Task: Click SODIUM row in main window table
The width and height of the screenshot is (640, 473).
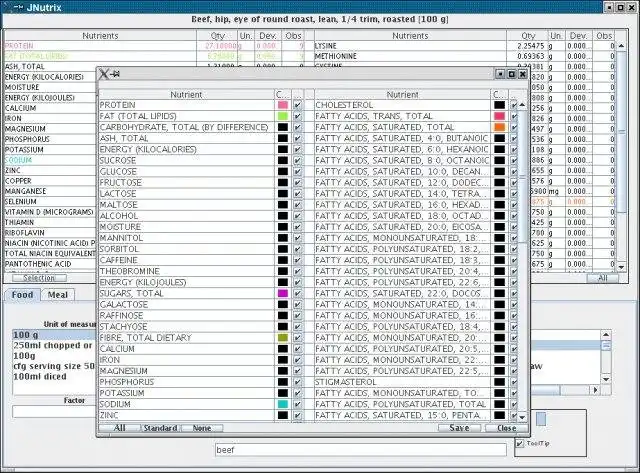Action: tap(50, 160)
